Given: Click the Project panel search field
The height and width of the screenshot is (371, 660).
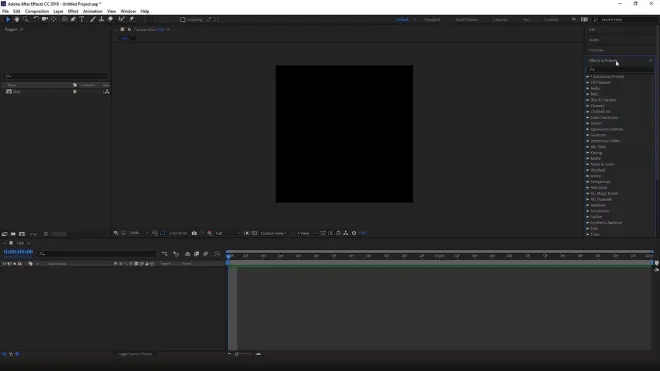Looking at the screenshot, I should click(x=56, y=76).
